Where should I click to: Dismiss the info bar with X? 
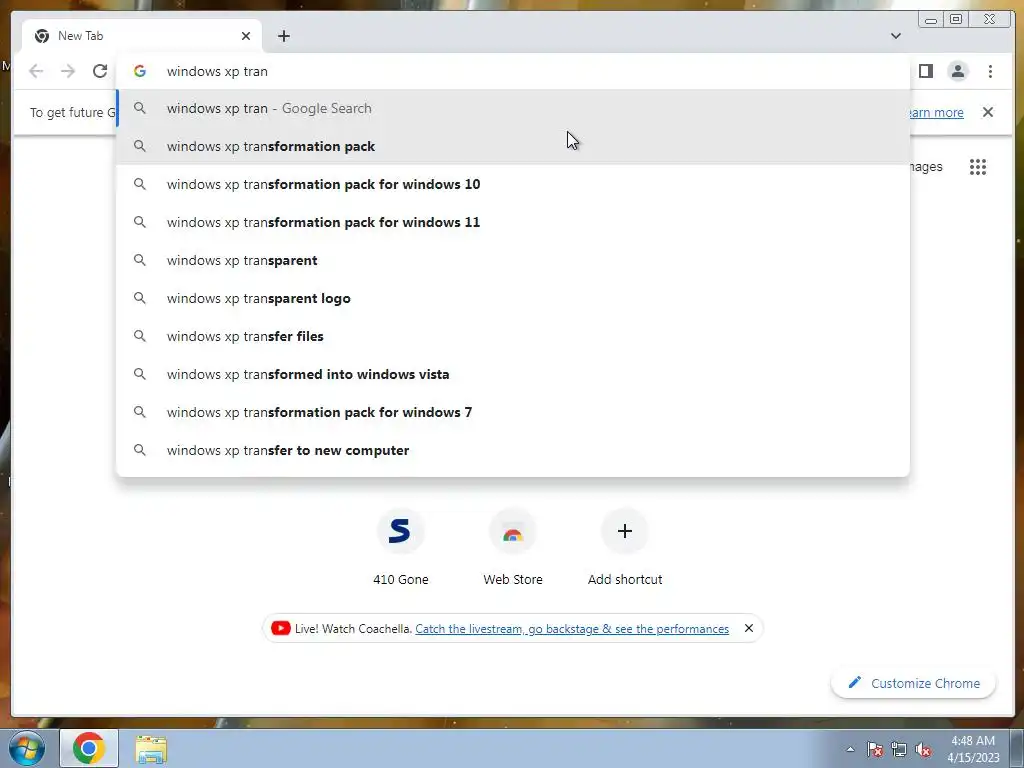click(x=987, y=112)
